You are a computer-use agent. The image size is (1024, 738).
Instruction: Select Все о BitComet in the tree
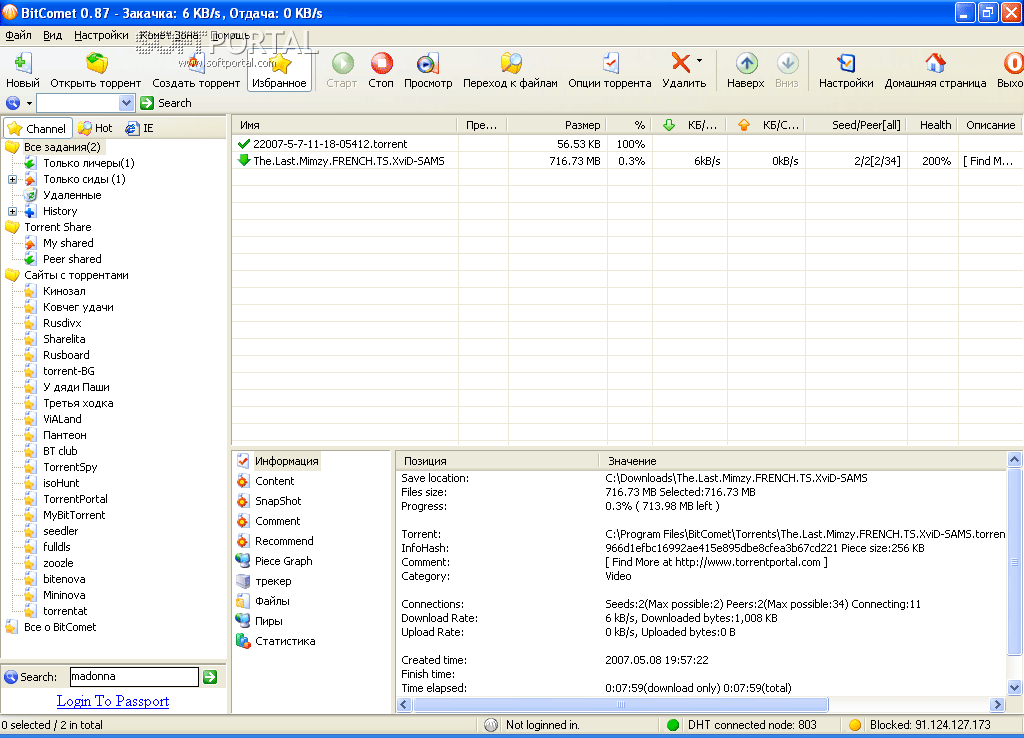(x=60, y=627)
